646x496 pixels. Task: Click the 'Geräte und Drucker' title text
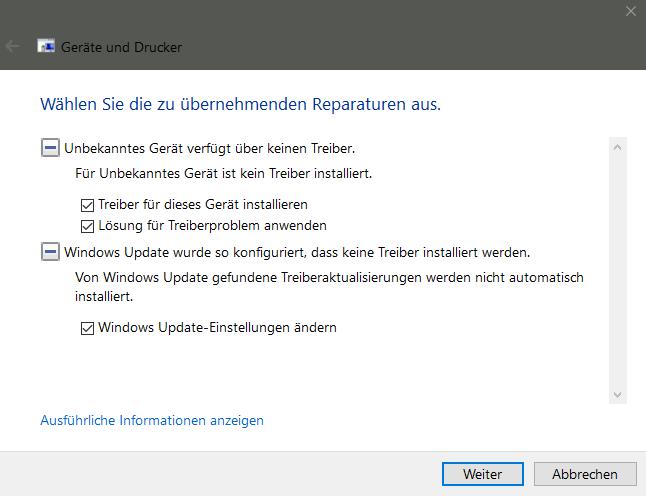[x=122, y=47]
